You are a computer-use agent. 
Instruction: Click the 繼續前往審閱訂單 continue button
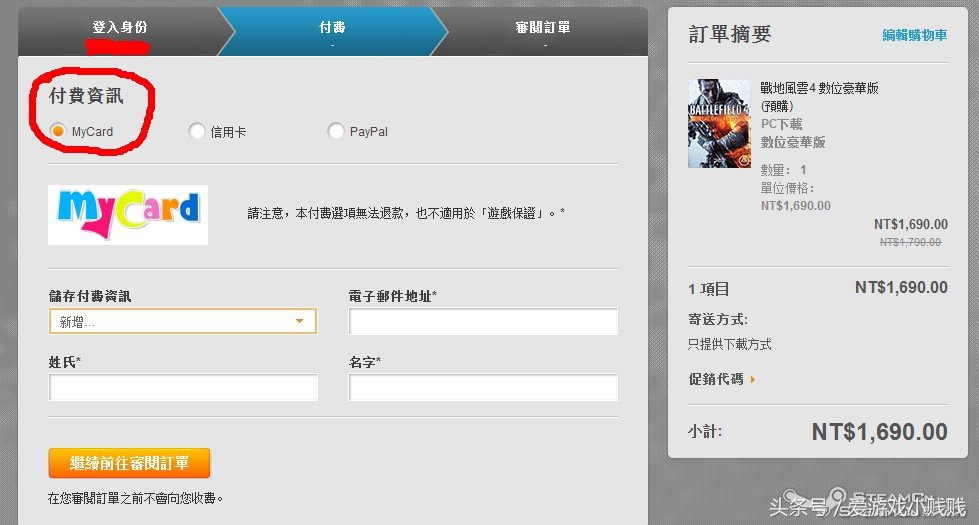[x=129, y=463]
